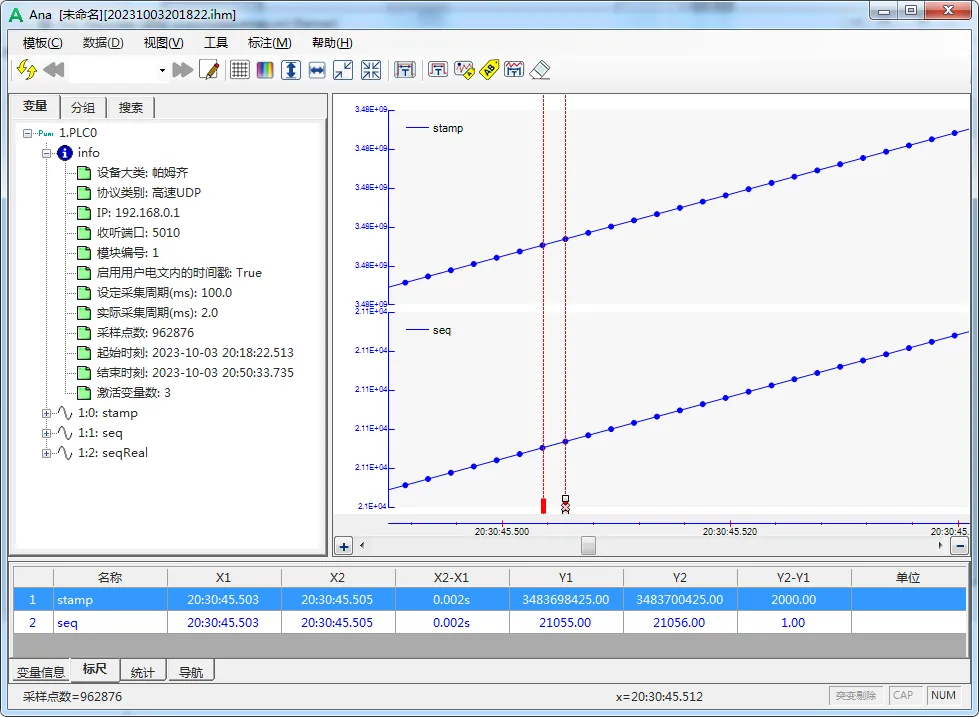Open the edit notepad-with-pencil tool
The height and width of the screenshot is (717, 979).
(209, 69)
